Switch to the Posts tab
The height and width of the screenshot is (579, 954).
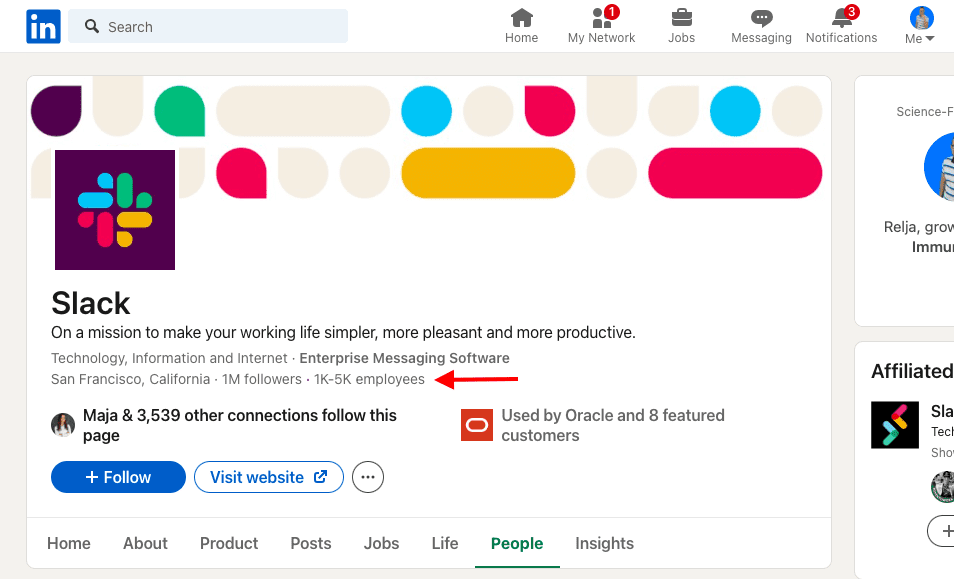click(x=311, y=543)
